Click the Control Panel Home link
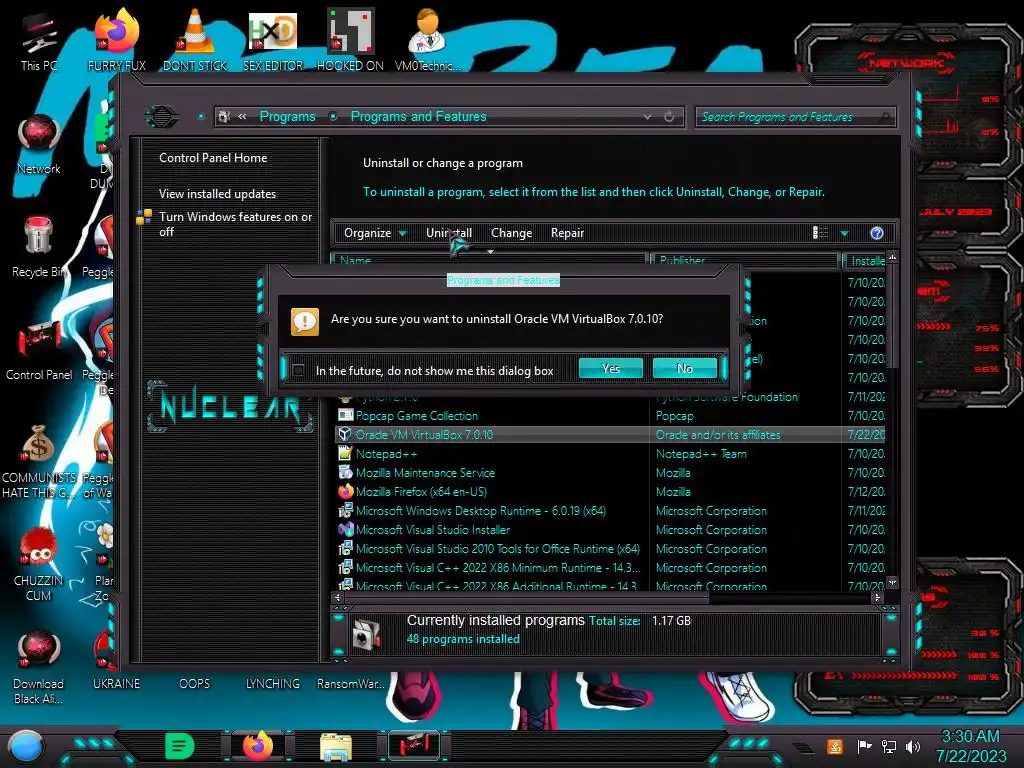Viewport: 1024px width, 768px height. 213,158
